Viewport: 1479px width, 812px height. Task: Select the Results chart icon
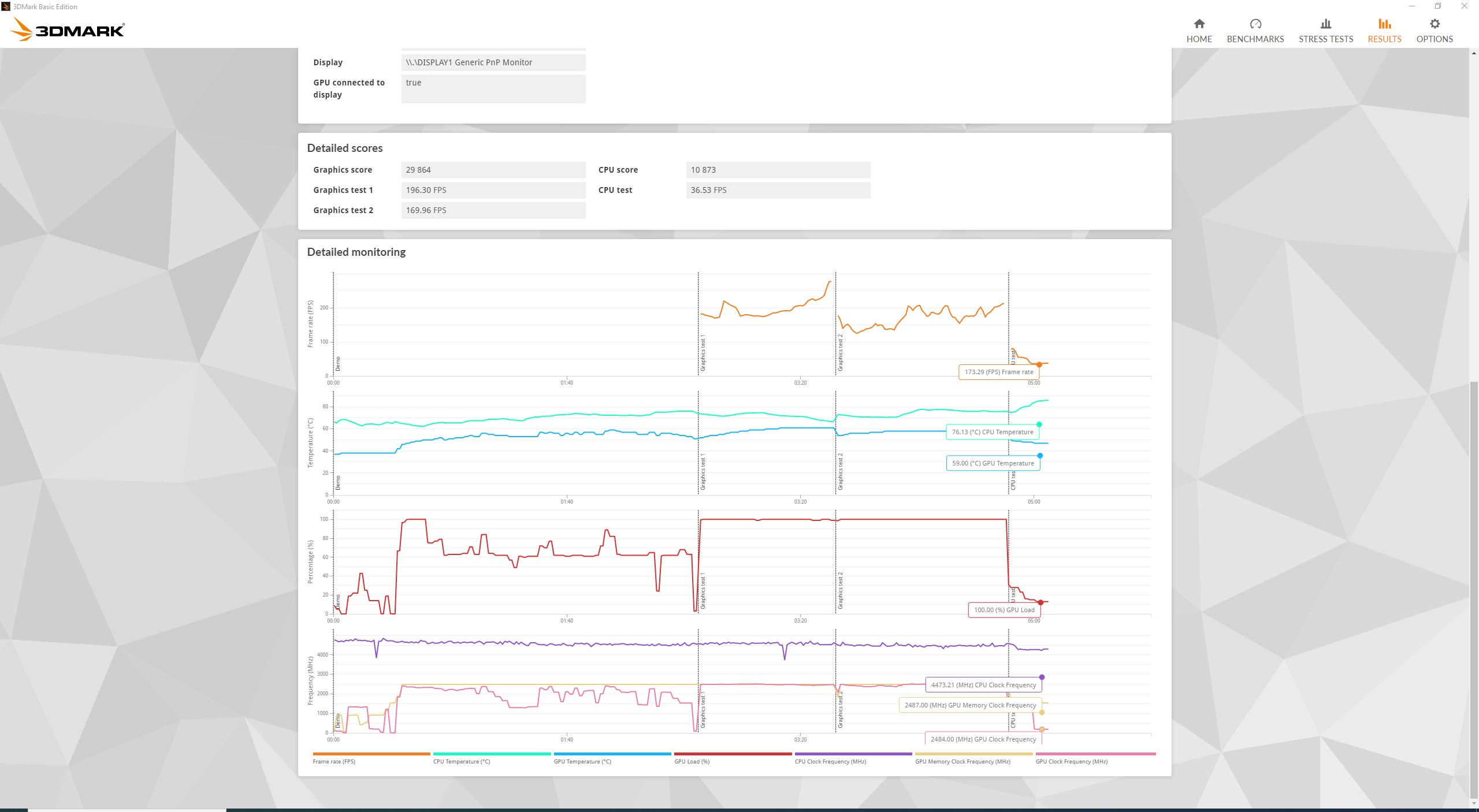[1384, 24]
